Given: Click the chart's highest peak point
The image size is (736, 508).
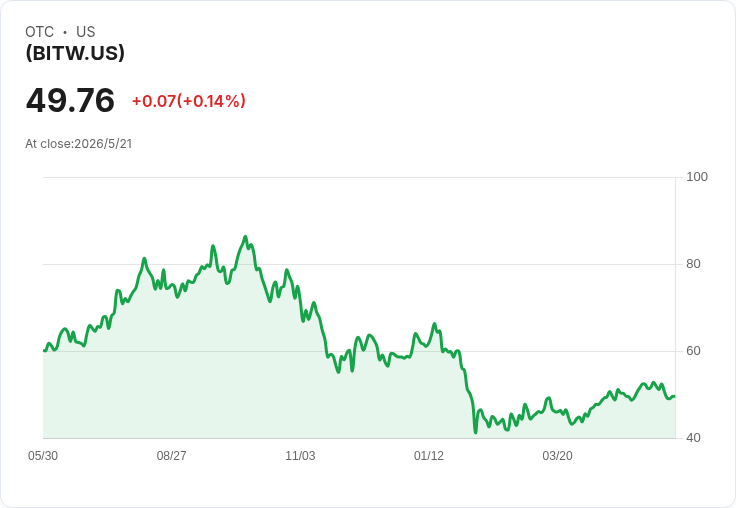Looking at the screenshot, I should pos(245,237).
